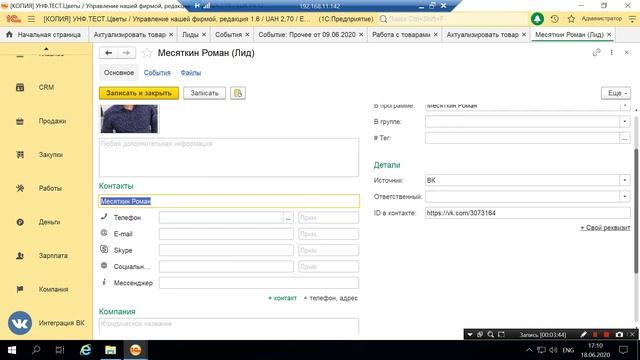Add Месяткин Роман lead to favorites star
This screenshot has width=640, height=360.
[147, 53]
